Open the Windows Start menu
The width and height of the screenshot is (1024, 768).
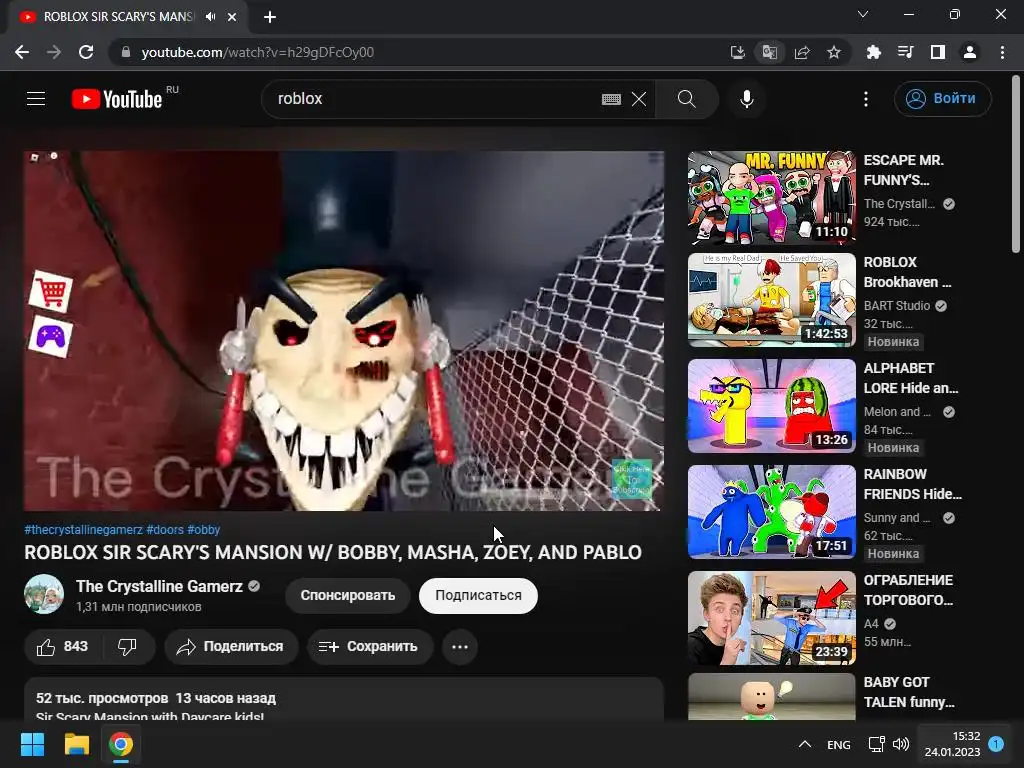32,744
